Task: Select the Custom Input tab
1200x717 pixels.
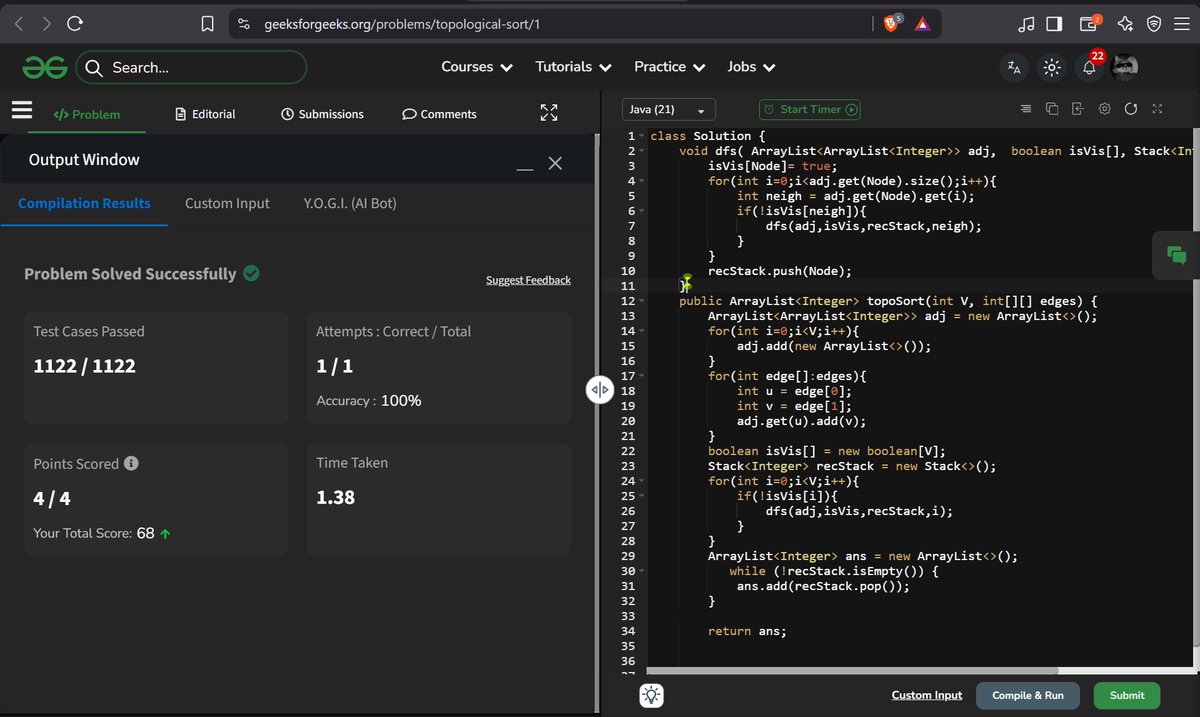Action: (227, 203)
